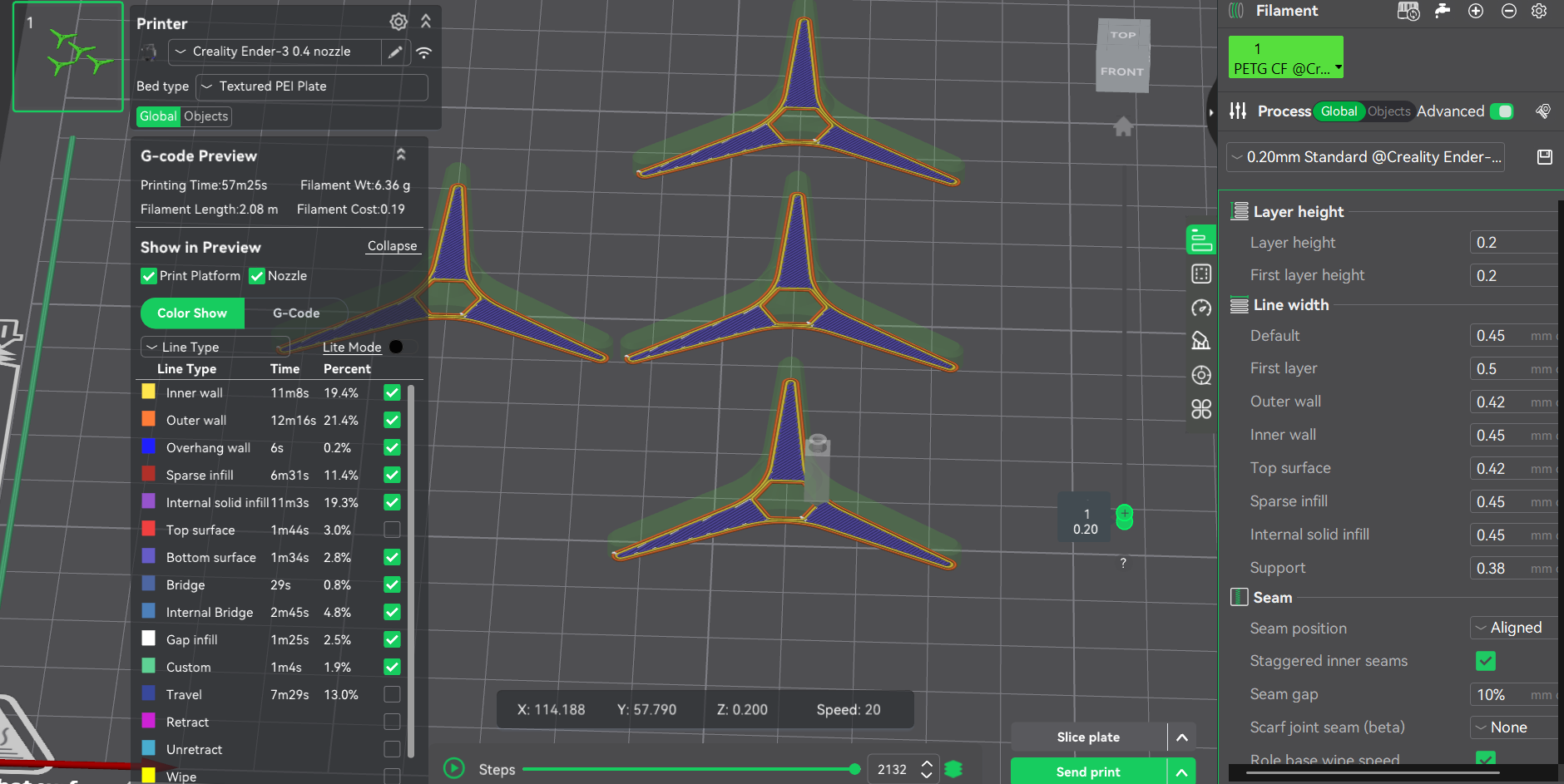Select plate 1 thumbnail
This screenshot has width=1564, height=784.
[68, 57]
